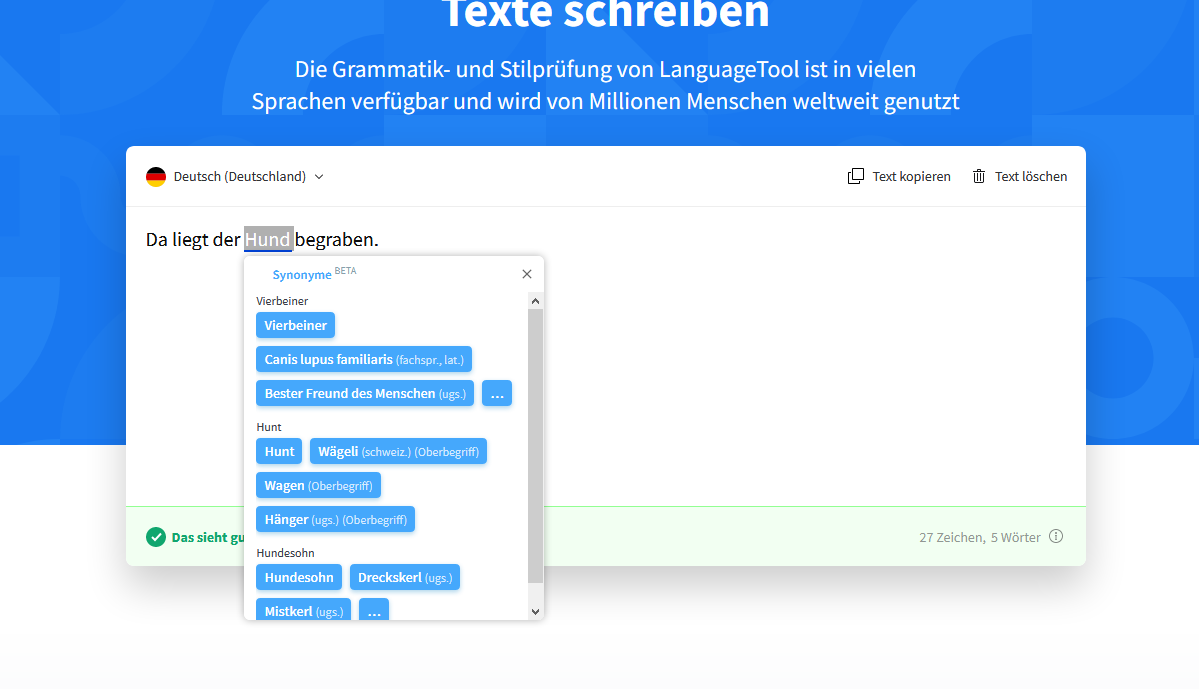
Task: Choose synonym Bester Freund des Menschen
Action: click(x=365, y=393)
